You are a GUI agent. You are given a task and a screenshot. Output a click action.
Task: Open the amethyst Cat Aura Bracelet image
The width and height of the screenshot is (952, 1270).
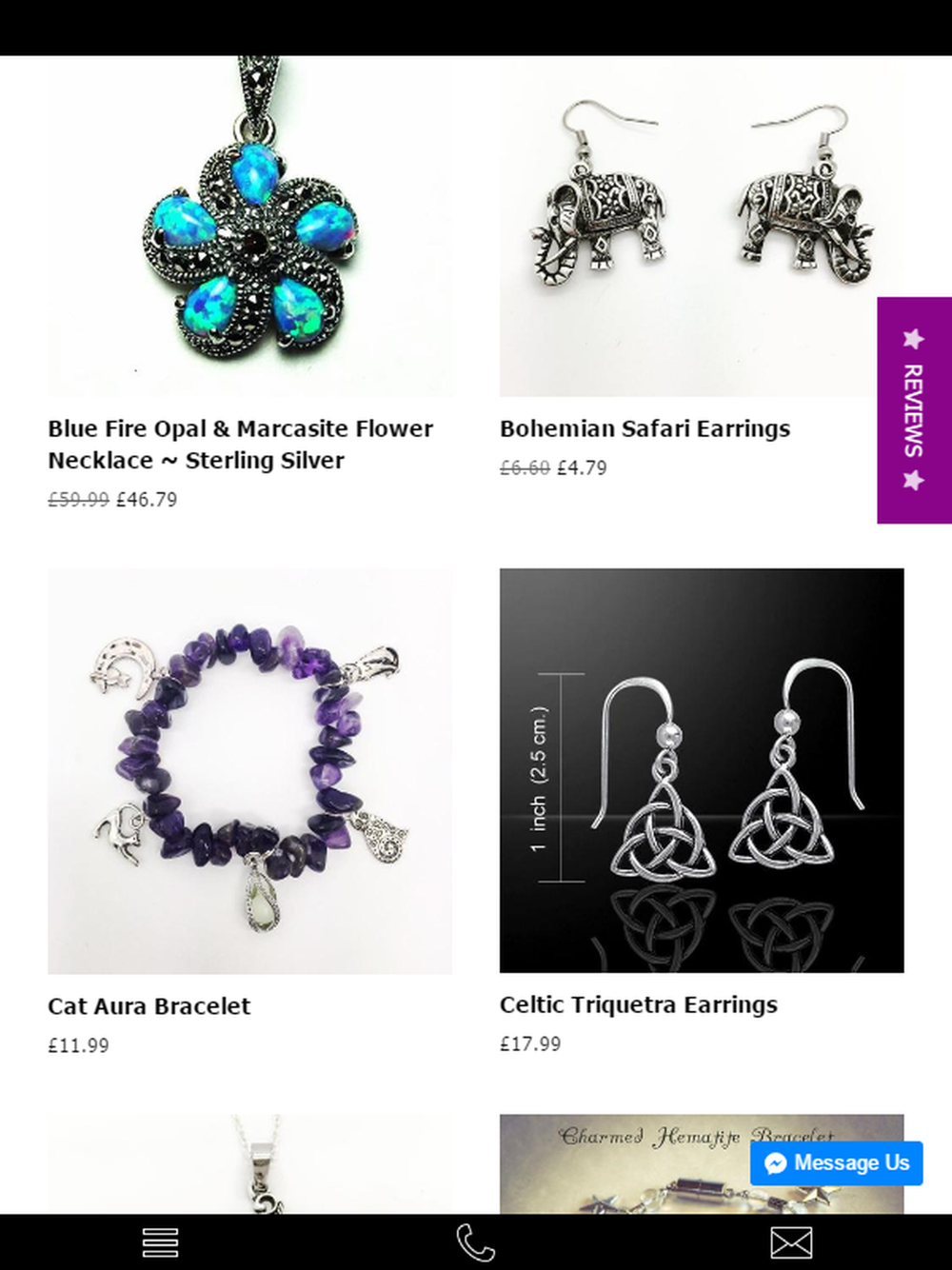(250, 771)
